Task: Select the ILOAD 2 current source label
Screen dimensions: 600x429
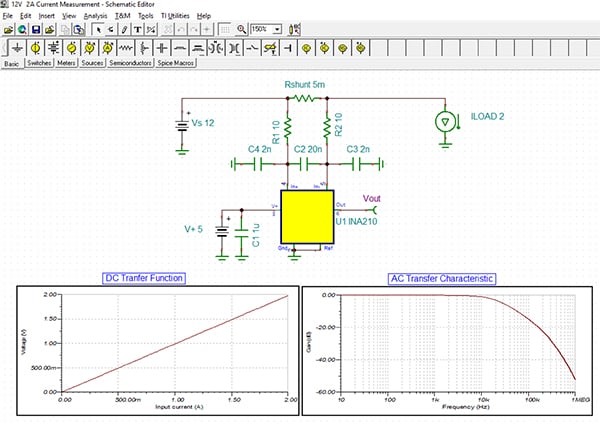Action: [x=487, y=116]
